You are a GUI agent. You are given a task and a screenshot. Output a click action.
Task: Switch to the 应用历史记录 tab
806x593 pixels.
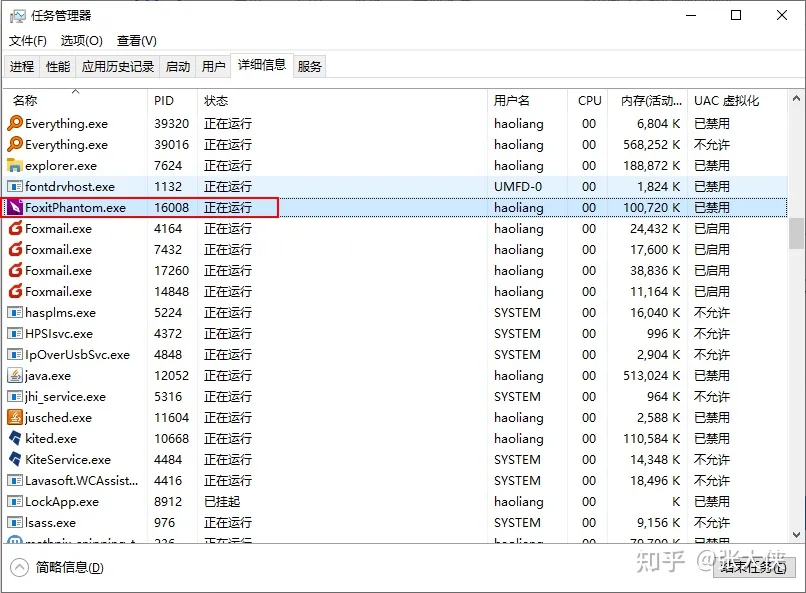(118, 66)
